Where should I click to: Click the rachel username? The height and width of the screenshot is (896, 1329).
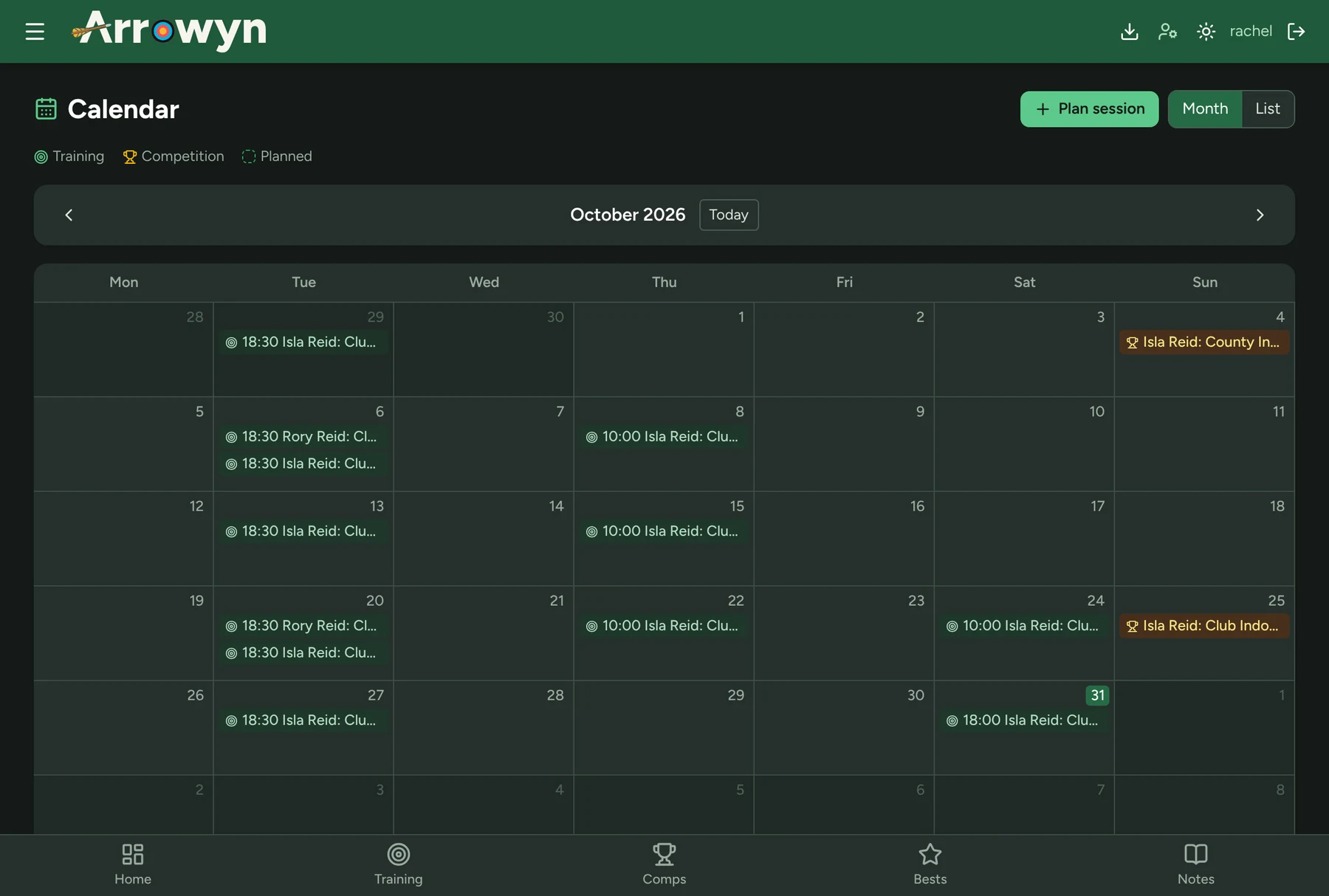coord(1250,31)
